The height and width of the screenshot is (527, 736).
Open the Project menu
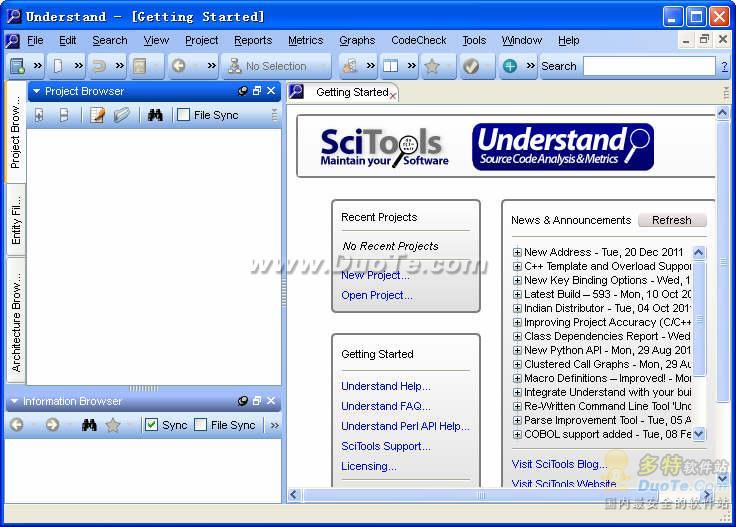click(x=201, y=40)
